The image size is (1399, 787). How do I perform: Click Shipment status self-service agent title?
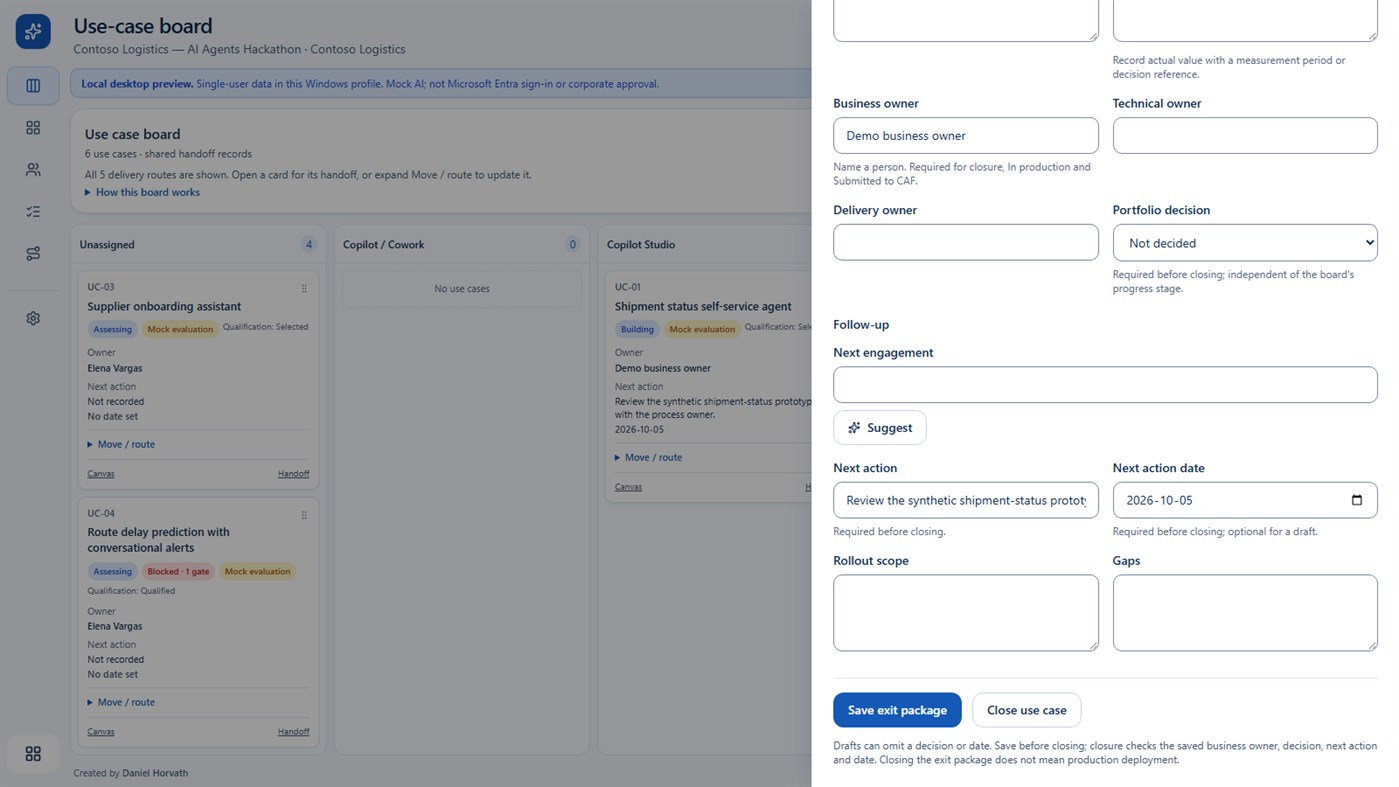tap(703, 307)
